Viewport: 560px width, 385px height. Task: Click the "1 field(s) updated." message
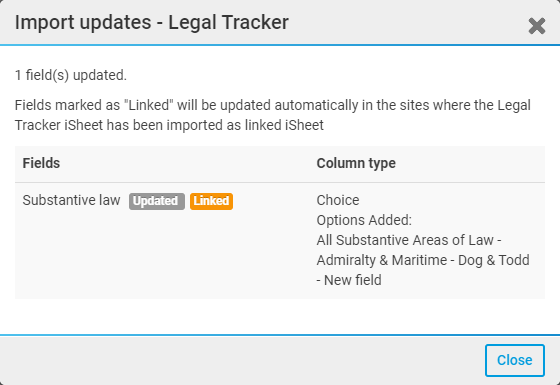(71, 75)
